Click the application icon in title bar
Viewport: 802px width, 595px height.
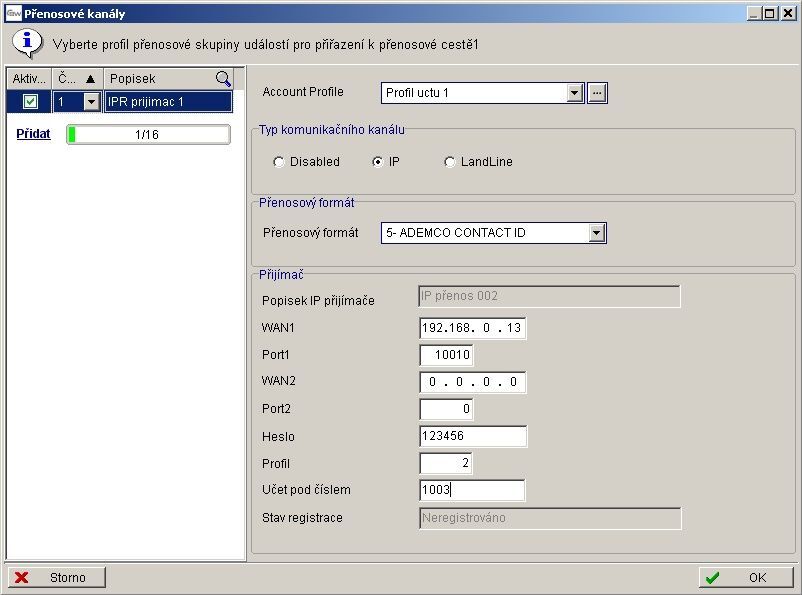coord(13,13)
